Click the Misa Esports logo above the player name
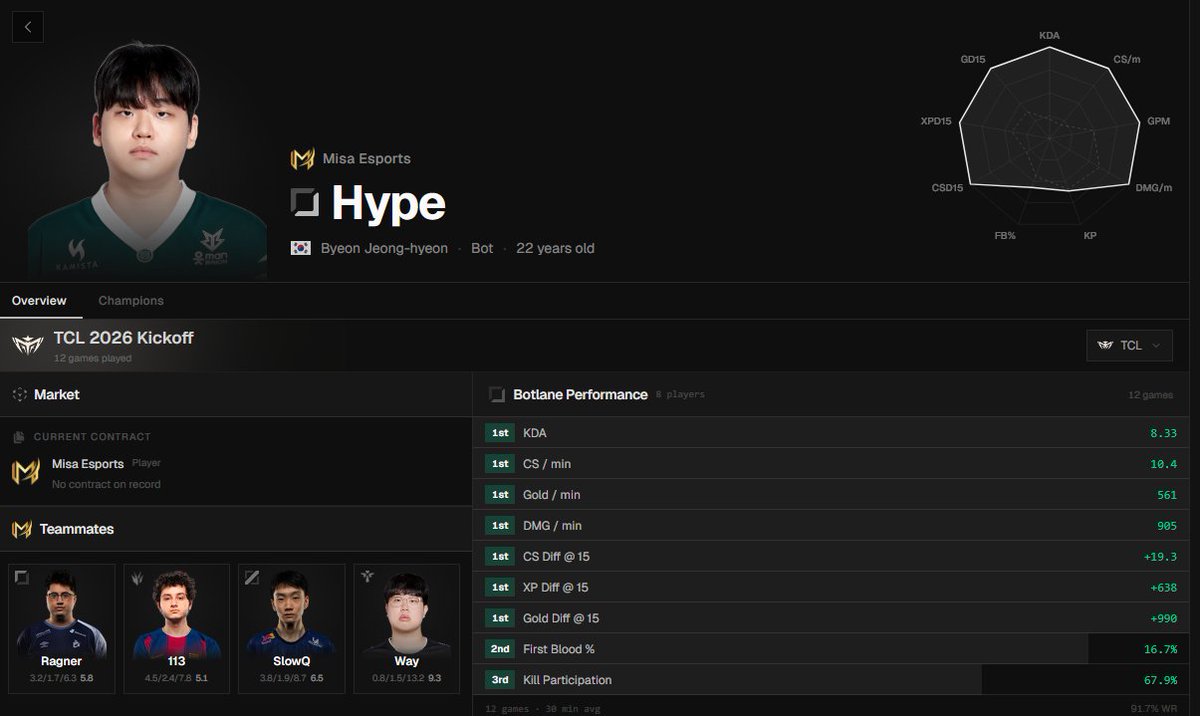This screenshot has height=716, width=1200. [302, 159]
